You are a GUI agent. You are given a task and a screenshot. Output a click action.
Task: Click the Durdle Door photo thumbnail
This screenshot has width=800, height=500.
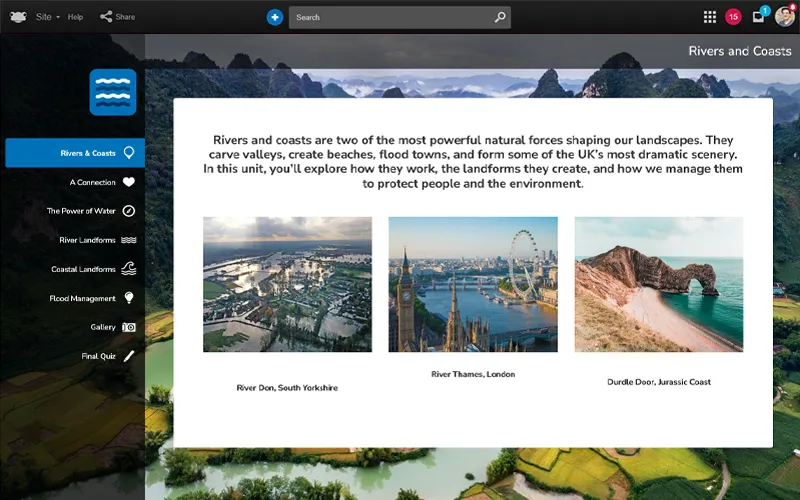coord(658,284)
